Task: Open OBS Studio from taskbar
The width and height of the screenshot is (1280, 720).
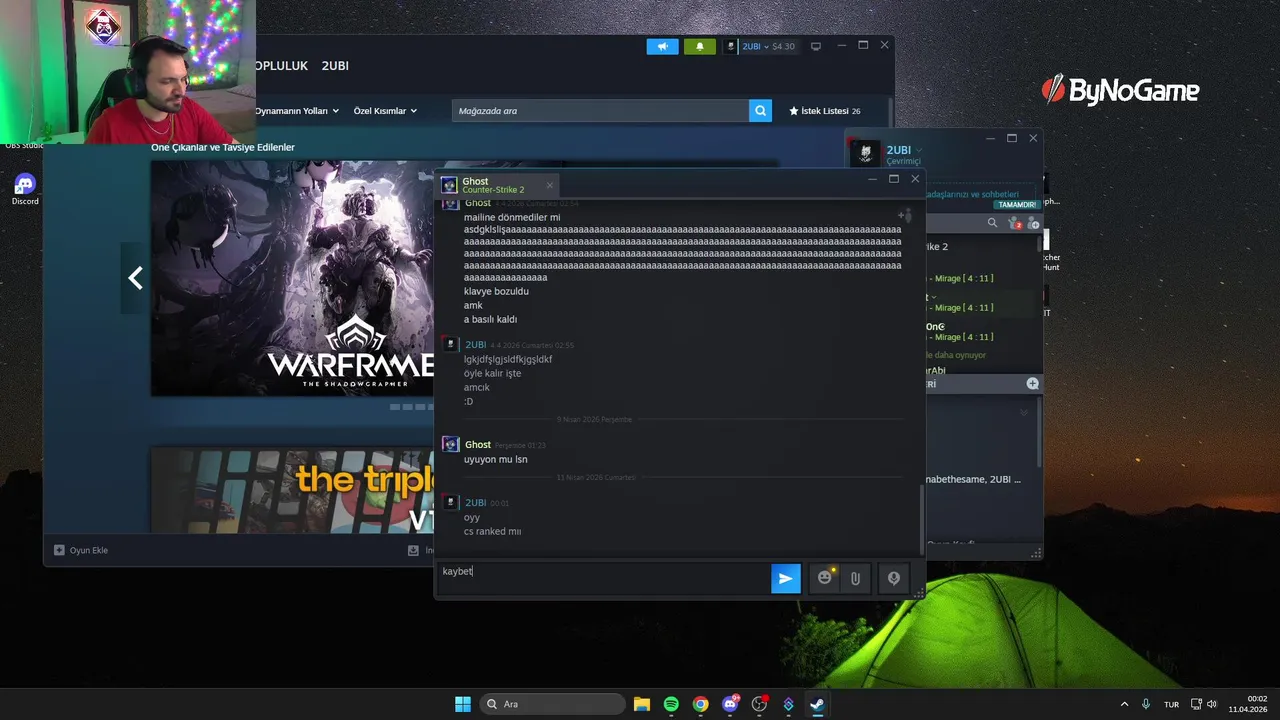Action: pos(759,704)
